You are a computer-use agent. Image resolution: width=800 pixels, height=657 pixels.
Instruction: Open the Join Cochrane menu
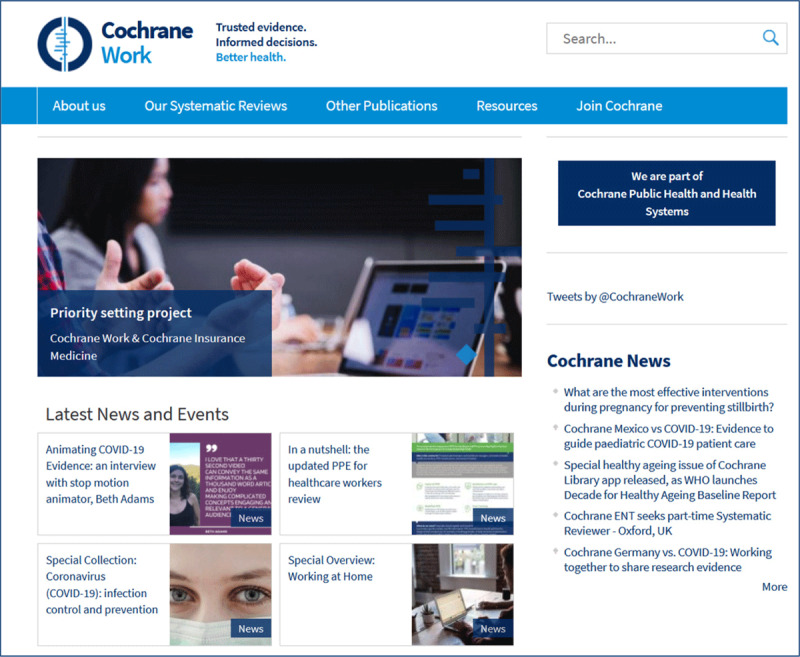(619, 106)
